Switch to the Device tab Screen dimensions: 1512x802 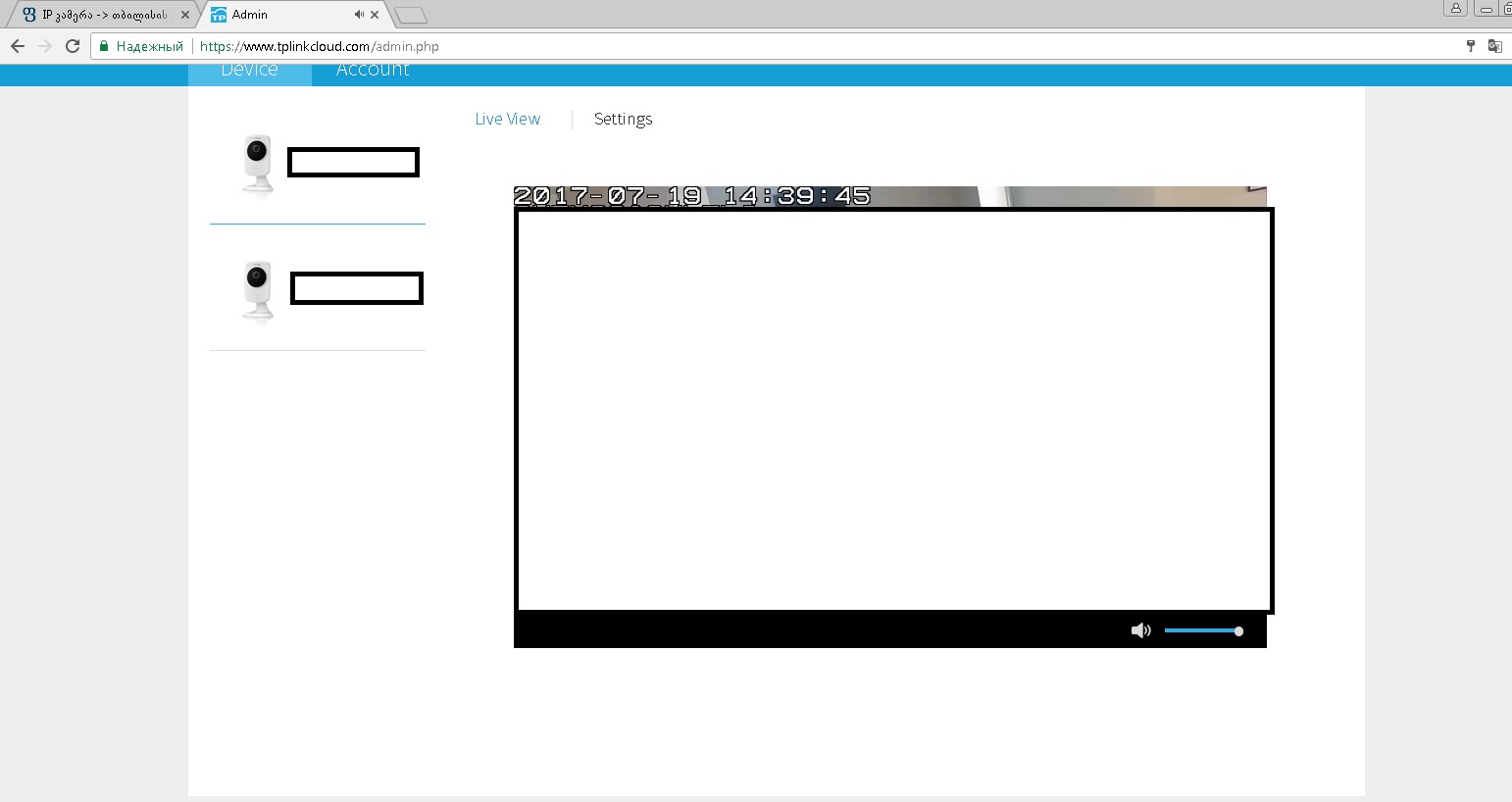coord(250,74)
